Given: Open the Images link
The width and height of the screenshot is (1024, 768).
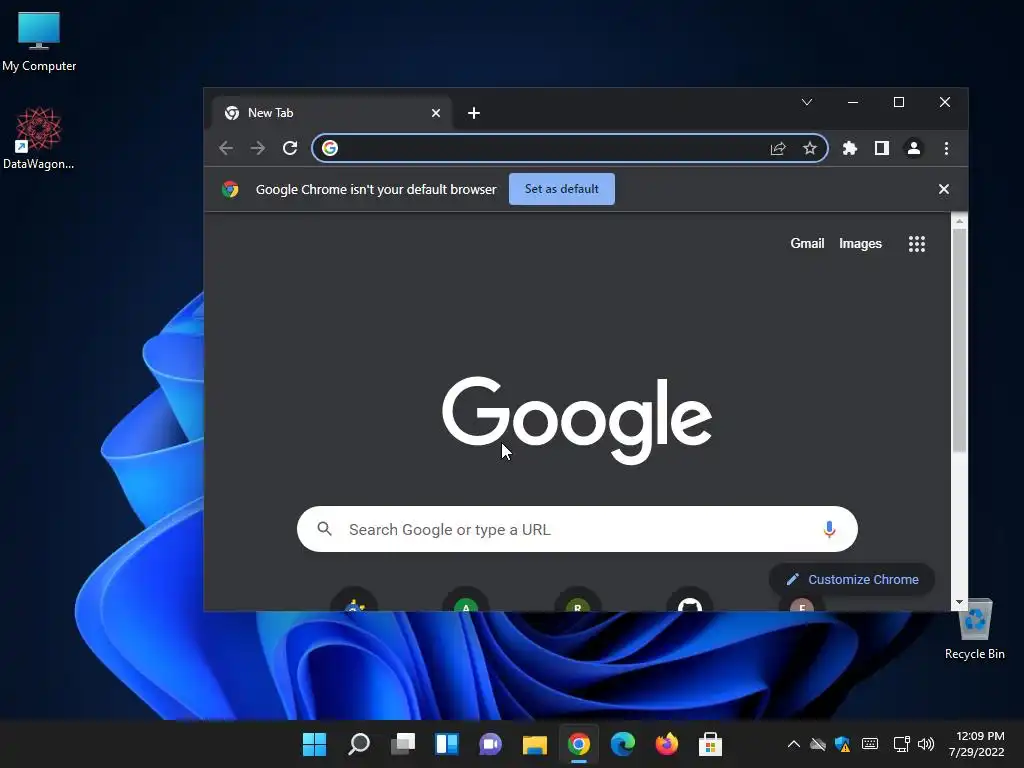Looking at the screenshot, I should point(860,244).
